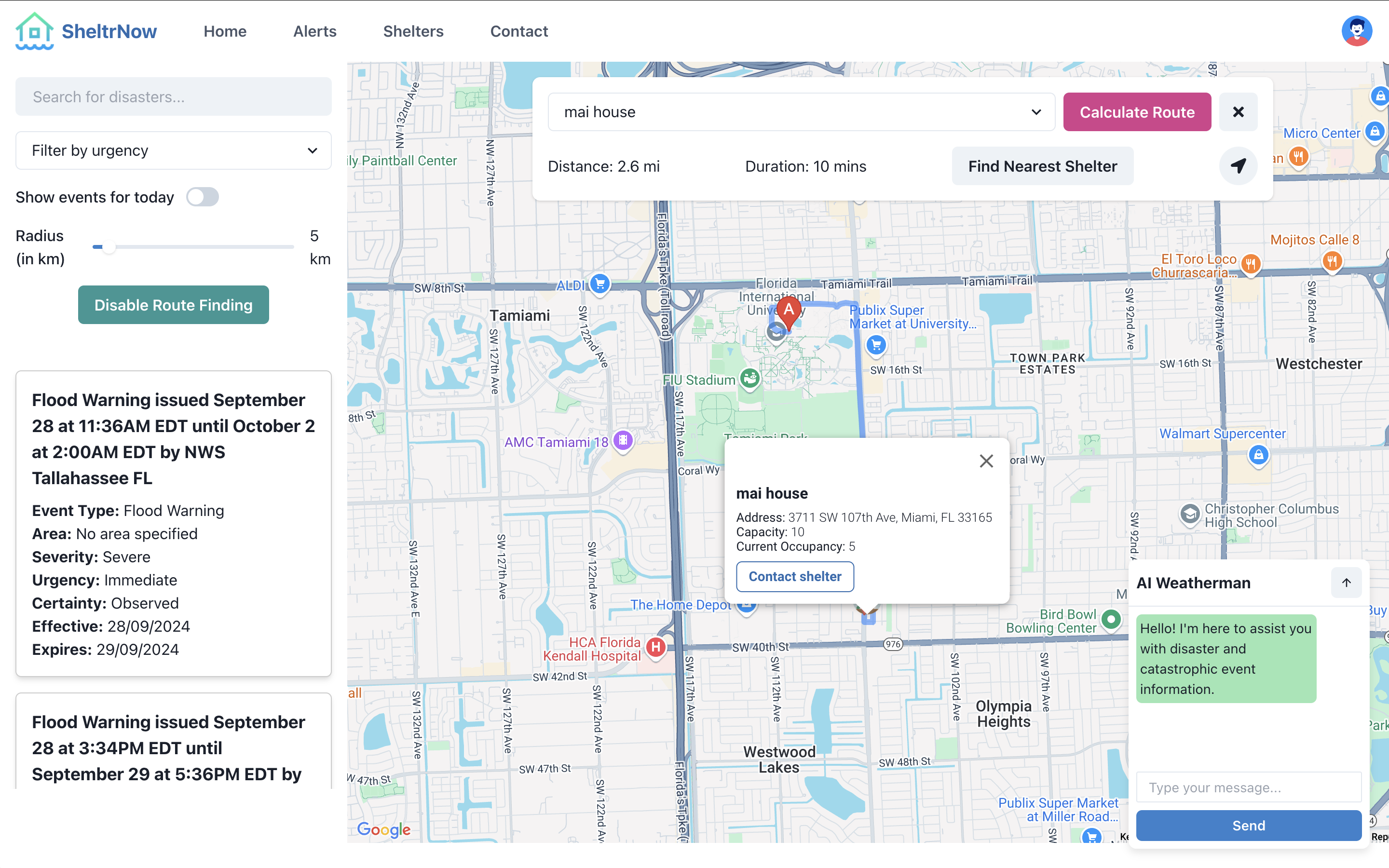Open the Filter by urgency dropdown
The height and width of the screenshot is (868, 1389).
click(x=173, y=150)
